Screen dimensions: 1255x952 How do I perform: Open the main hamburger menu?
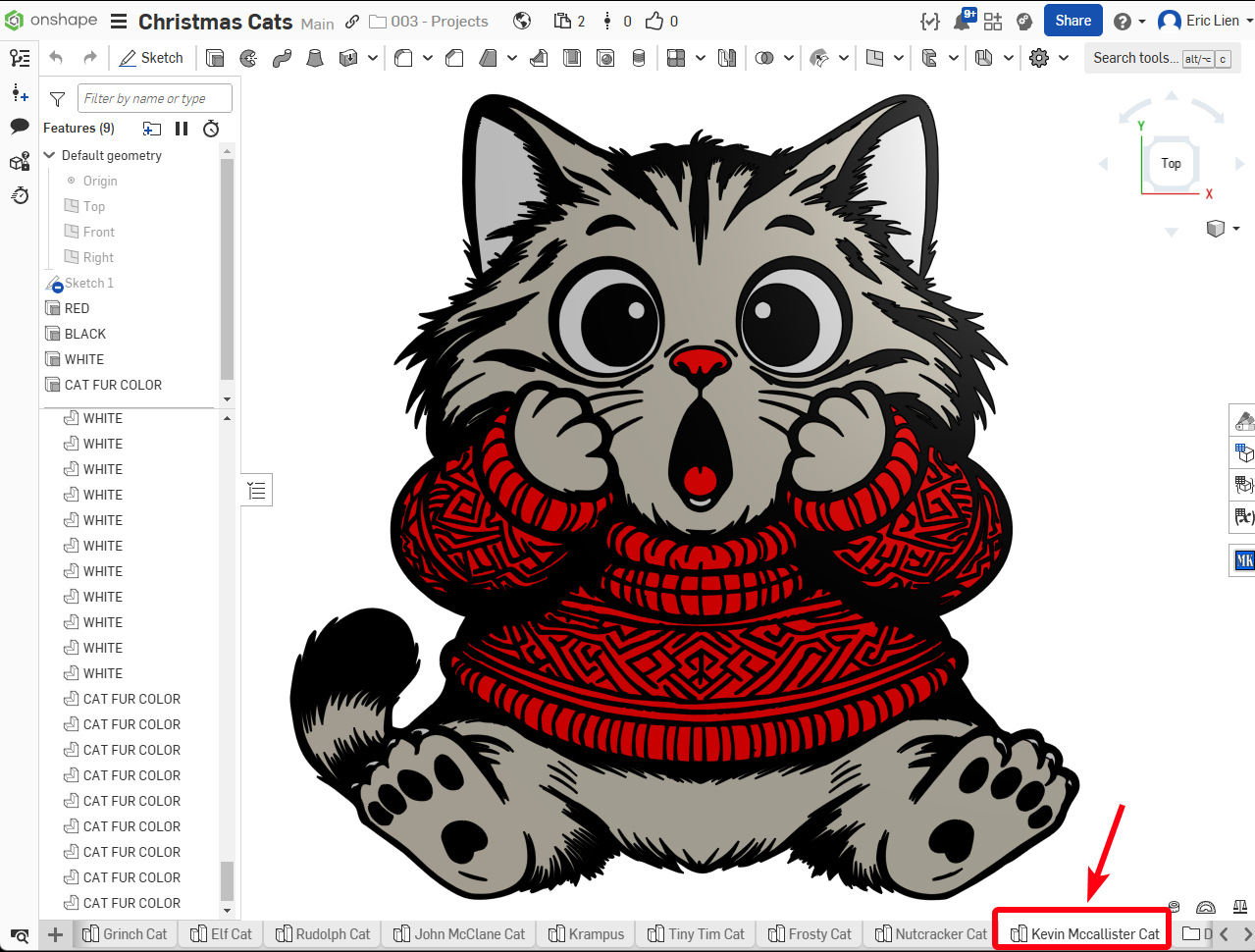point(119,22)
